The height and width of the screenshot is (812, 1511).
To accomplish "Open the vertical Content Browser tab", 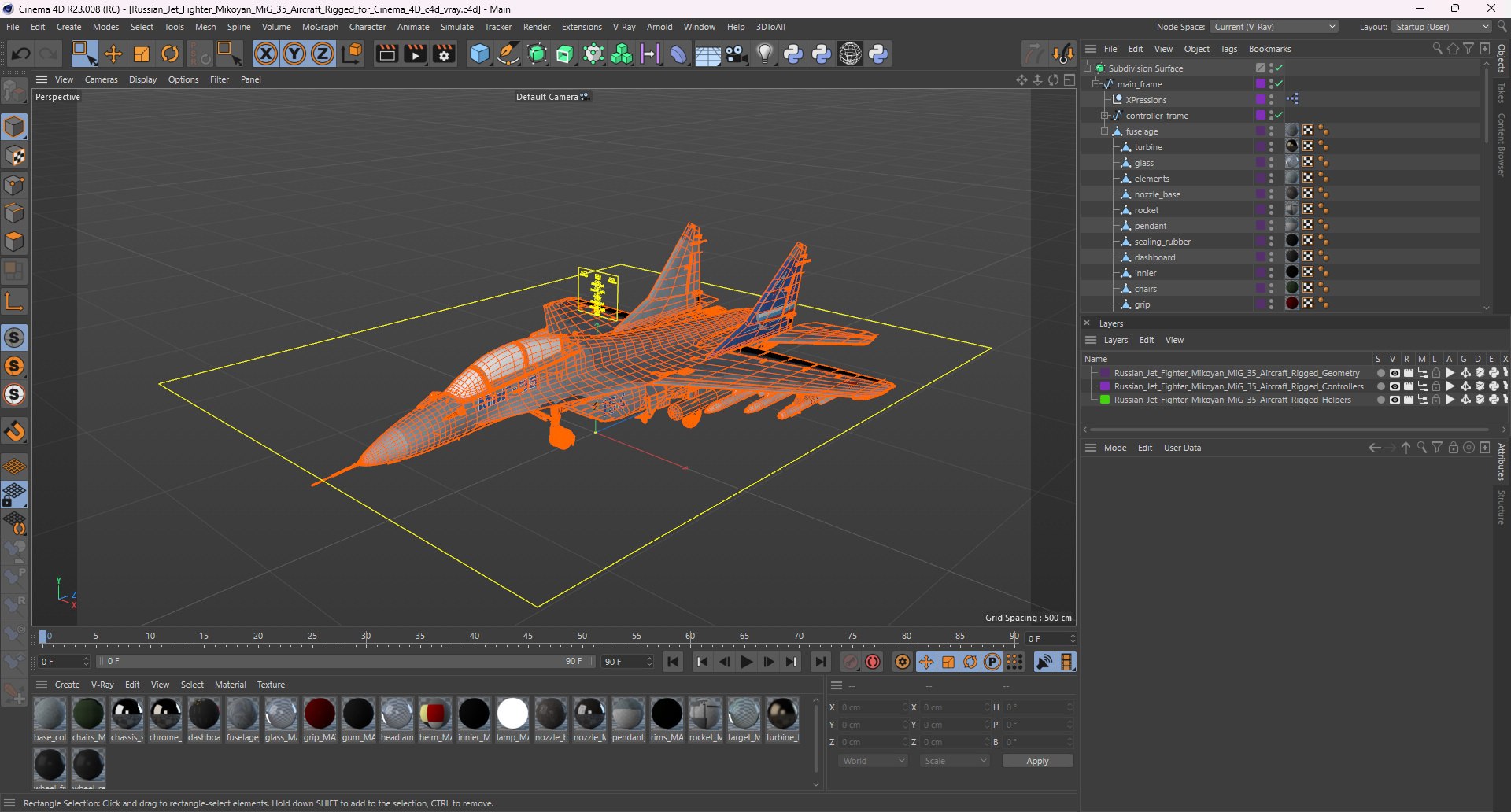I will [1502, 145].
